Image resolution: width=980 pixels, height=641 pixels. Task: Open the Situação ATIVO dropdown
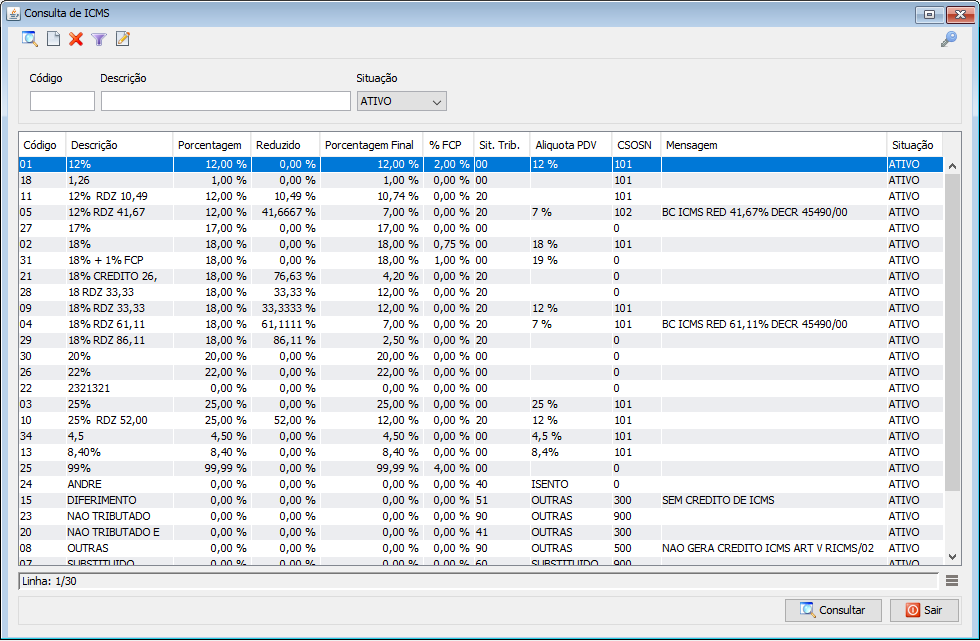pyautogui.click(x=402, y=101)
